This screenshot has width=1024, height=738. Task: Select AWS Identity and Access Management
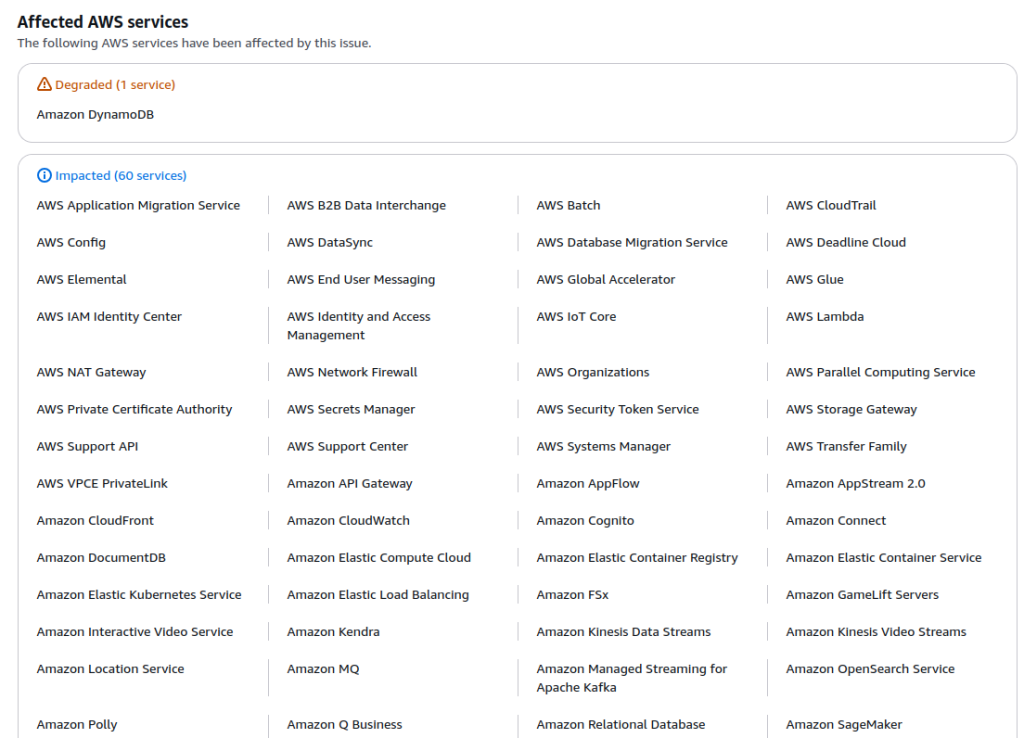pyautogui.click(x=358, y=325)
